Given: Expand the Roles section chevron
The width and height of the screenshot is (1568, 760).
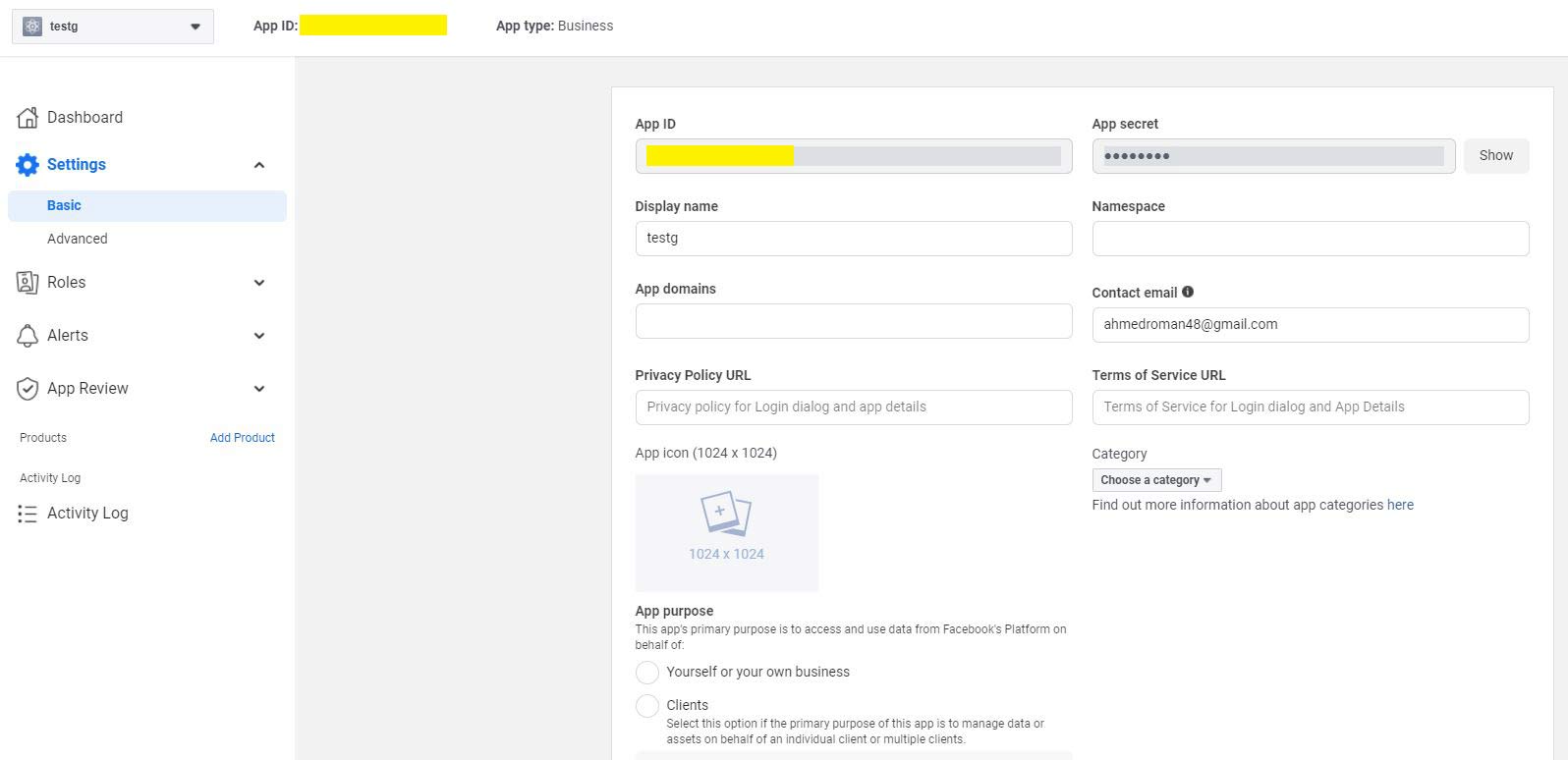Looking at the screenshot, I should click(x=259, y=283).
